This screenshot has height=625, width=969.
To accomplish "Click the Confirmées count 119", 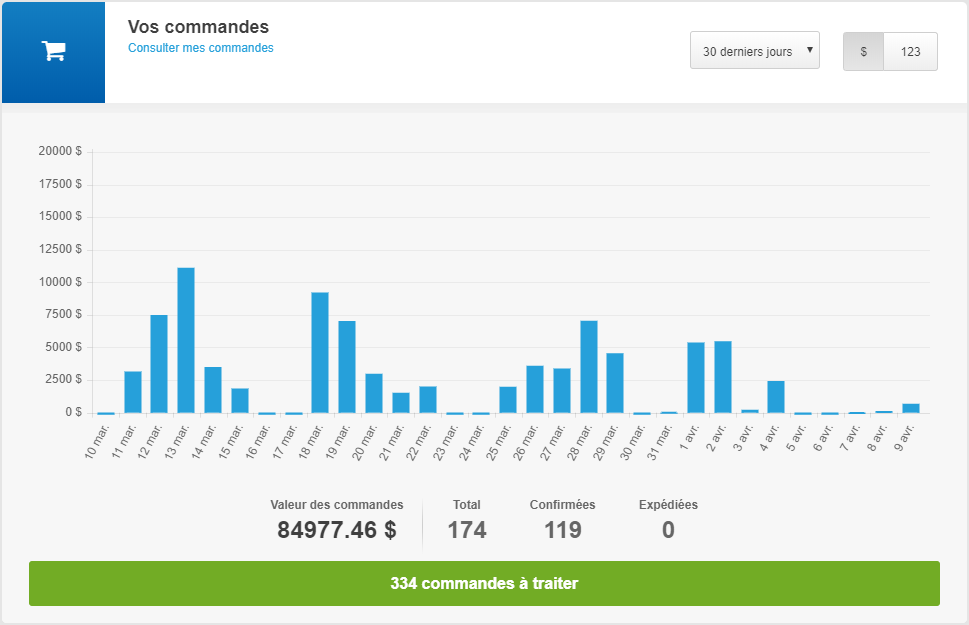I will click(x=562, y=530).
